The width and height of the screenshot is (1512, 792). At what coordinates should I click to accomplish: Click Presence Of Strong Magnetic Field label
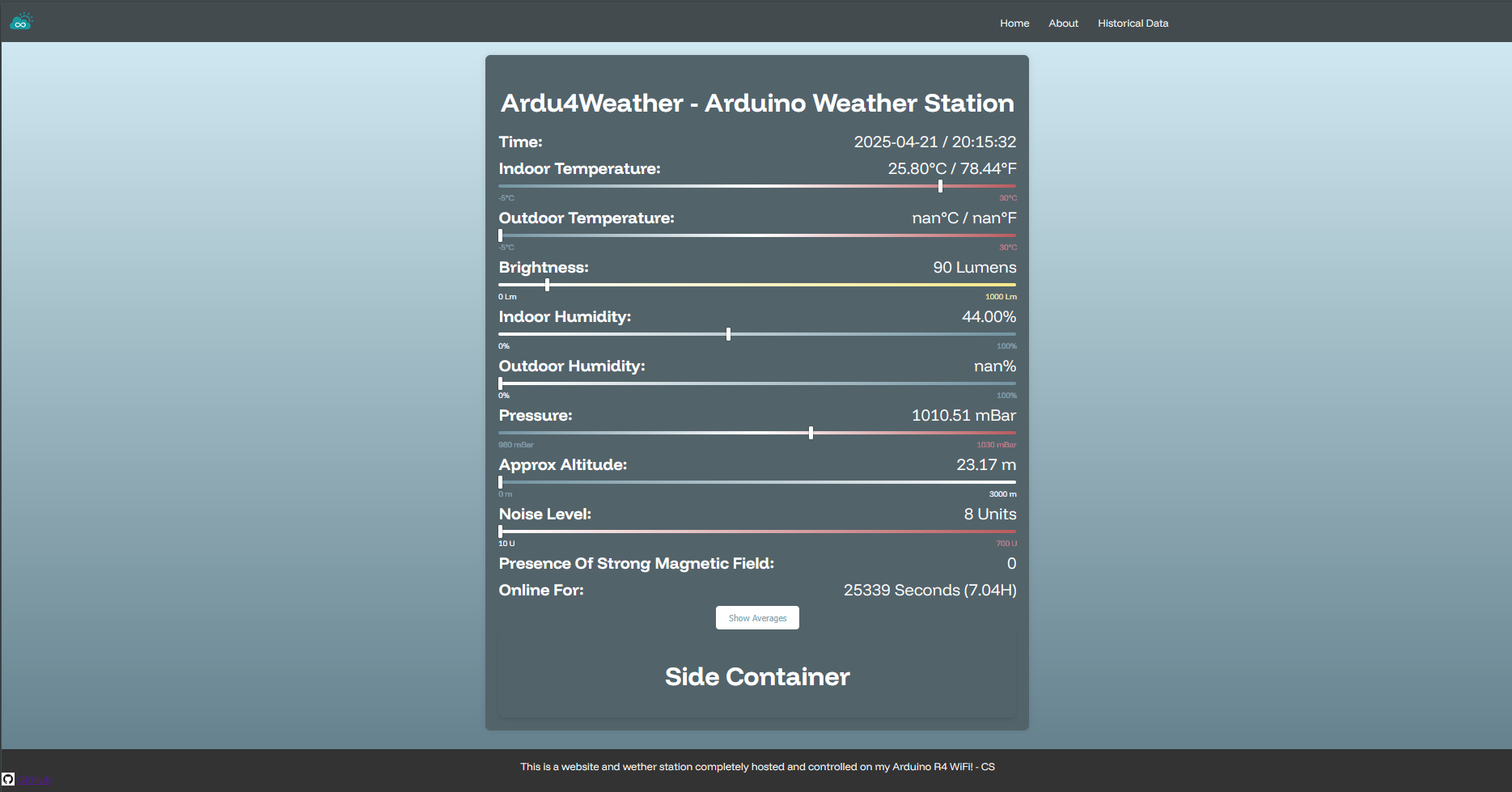click(636, 563)
